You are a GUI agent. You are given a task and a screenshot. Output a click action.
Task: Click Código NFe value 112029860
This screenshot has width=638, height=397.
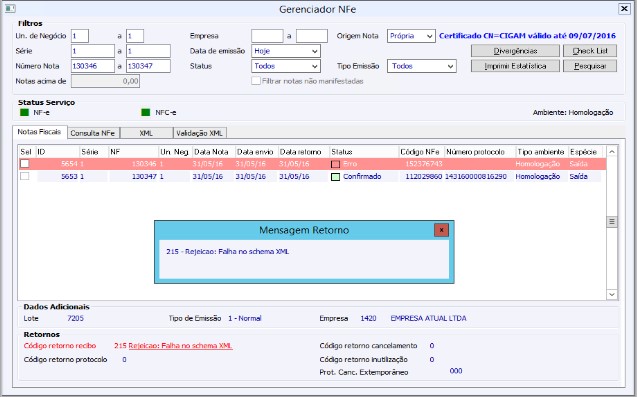[424, 177]
